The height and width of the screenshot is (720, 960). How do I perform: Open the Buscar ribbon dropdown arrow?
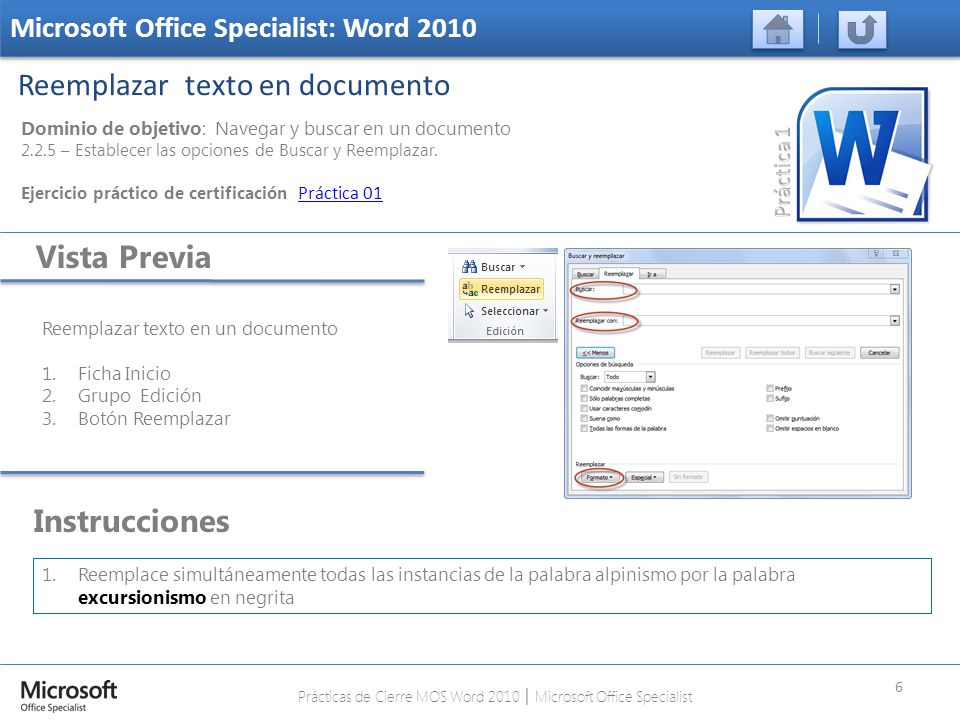pyautogui.click(x=522, y=267)
